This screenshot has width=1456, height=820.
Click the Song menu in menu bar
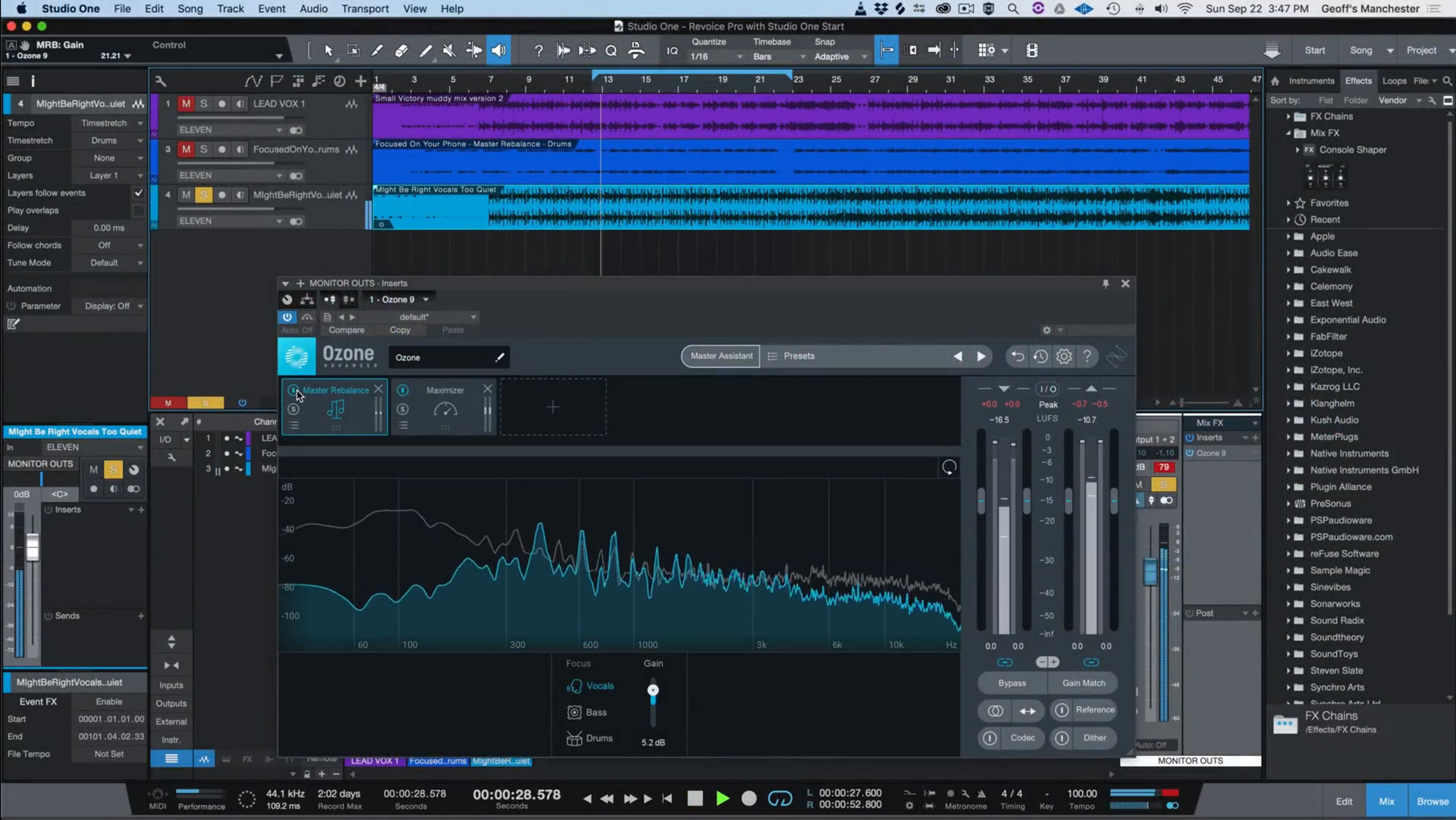(x=190, y=8)
